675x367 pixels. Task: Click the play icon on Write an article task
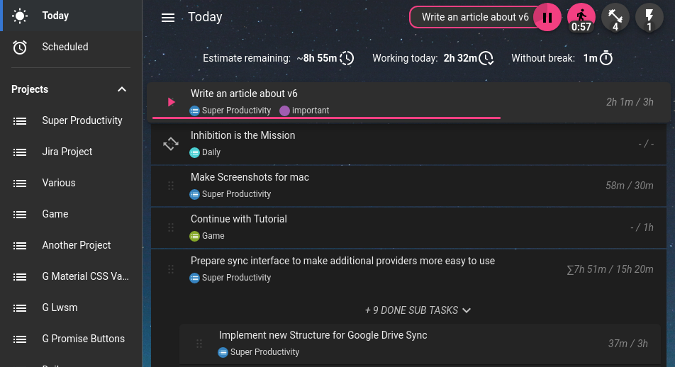[171, 102]
